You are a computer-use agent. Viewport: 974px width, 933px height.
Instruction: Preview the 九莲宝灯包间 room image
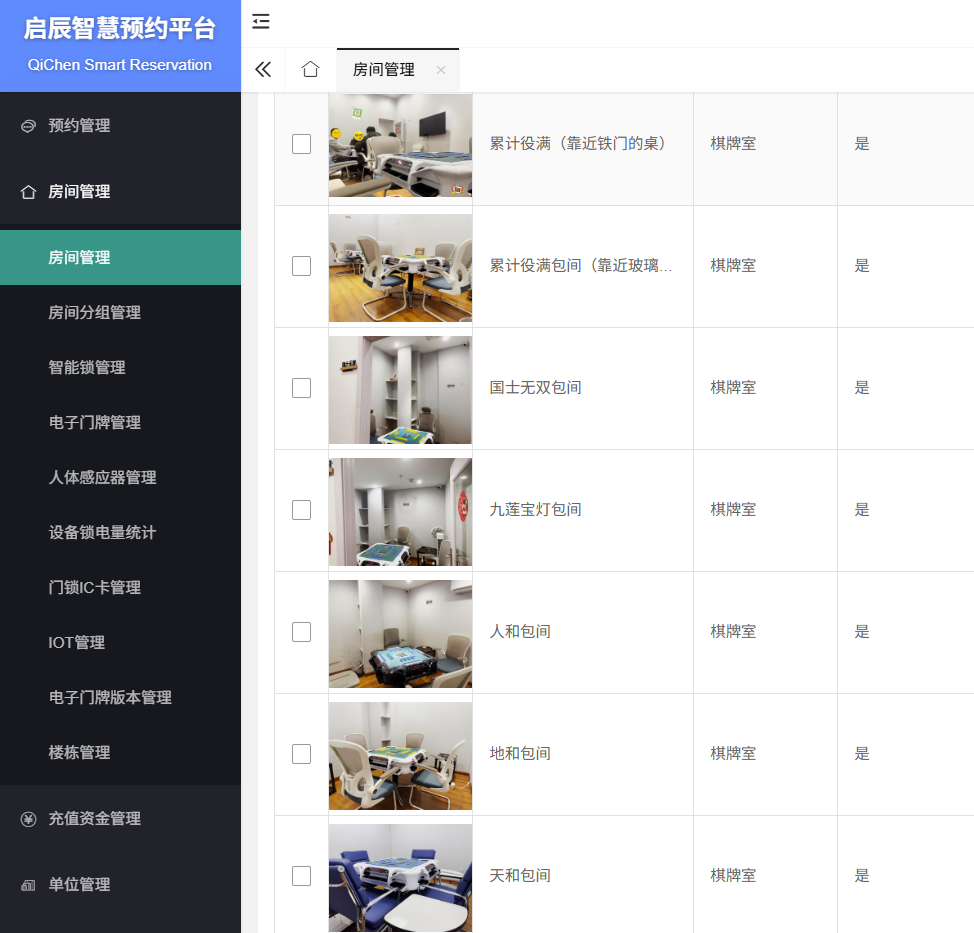click(x=400, y=512)
